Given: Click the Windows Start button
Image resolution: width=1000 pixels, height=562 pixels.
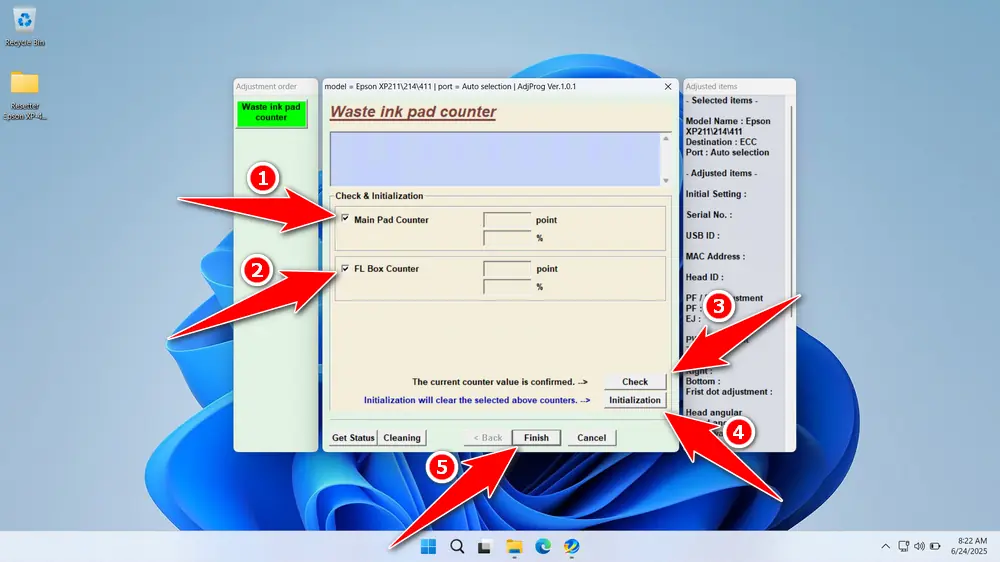Looking at the screenshot, I should [x=429, y=547].
